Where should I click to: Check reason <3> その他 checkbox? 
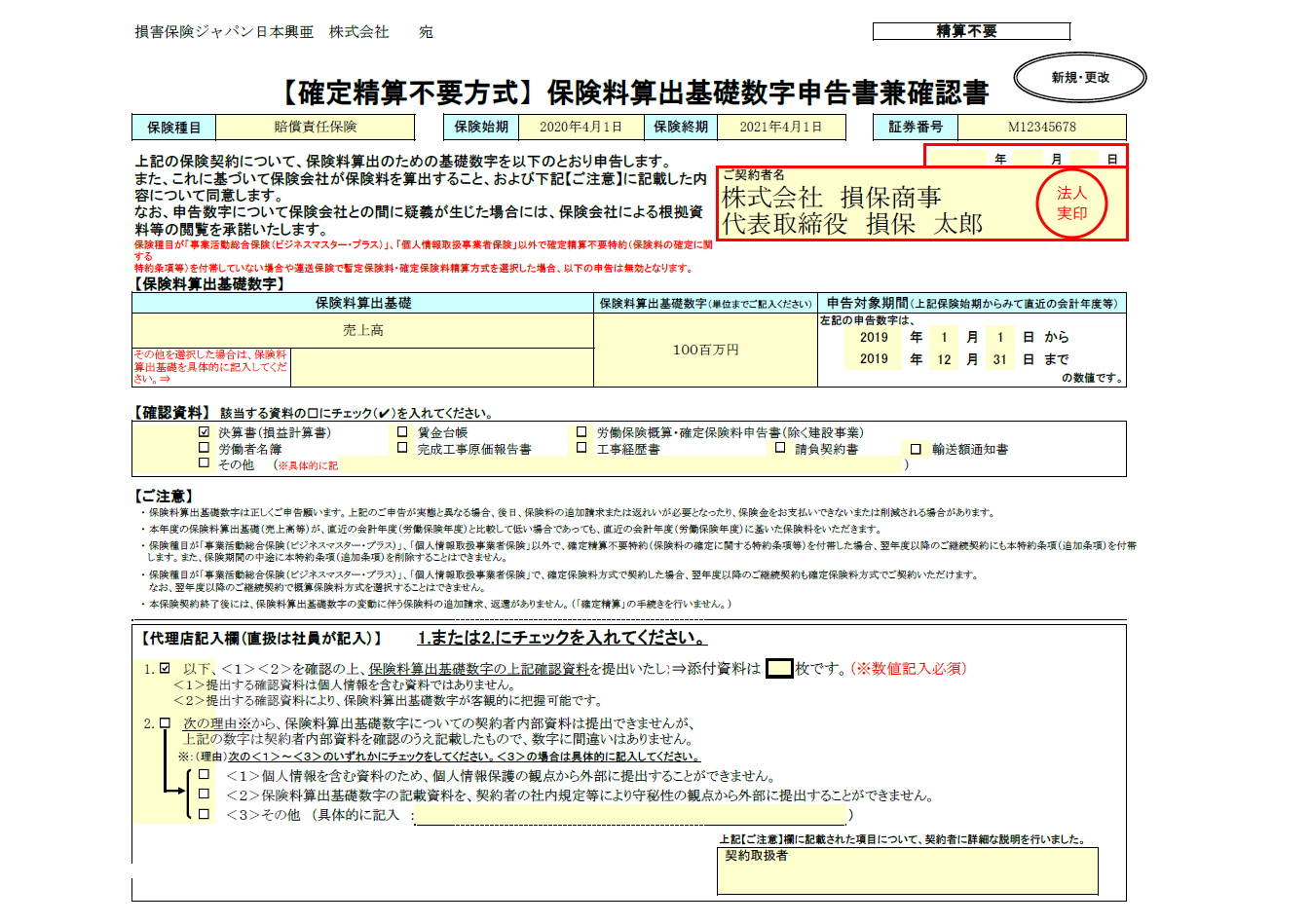[x=204, y=814]
